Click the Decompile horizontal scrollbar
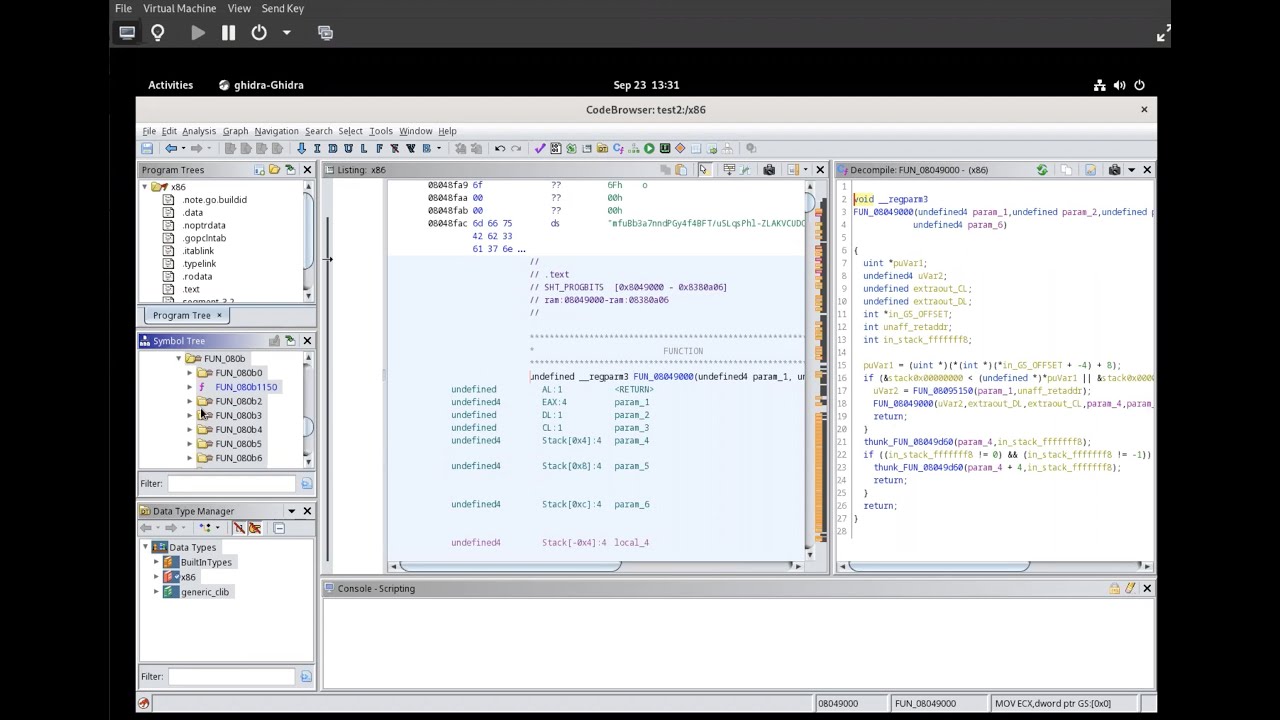This screenshot has width=1280, height=720. (941, 567)
